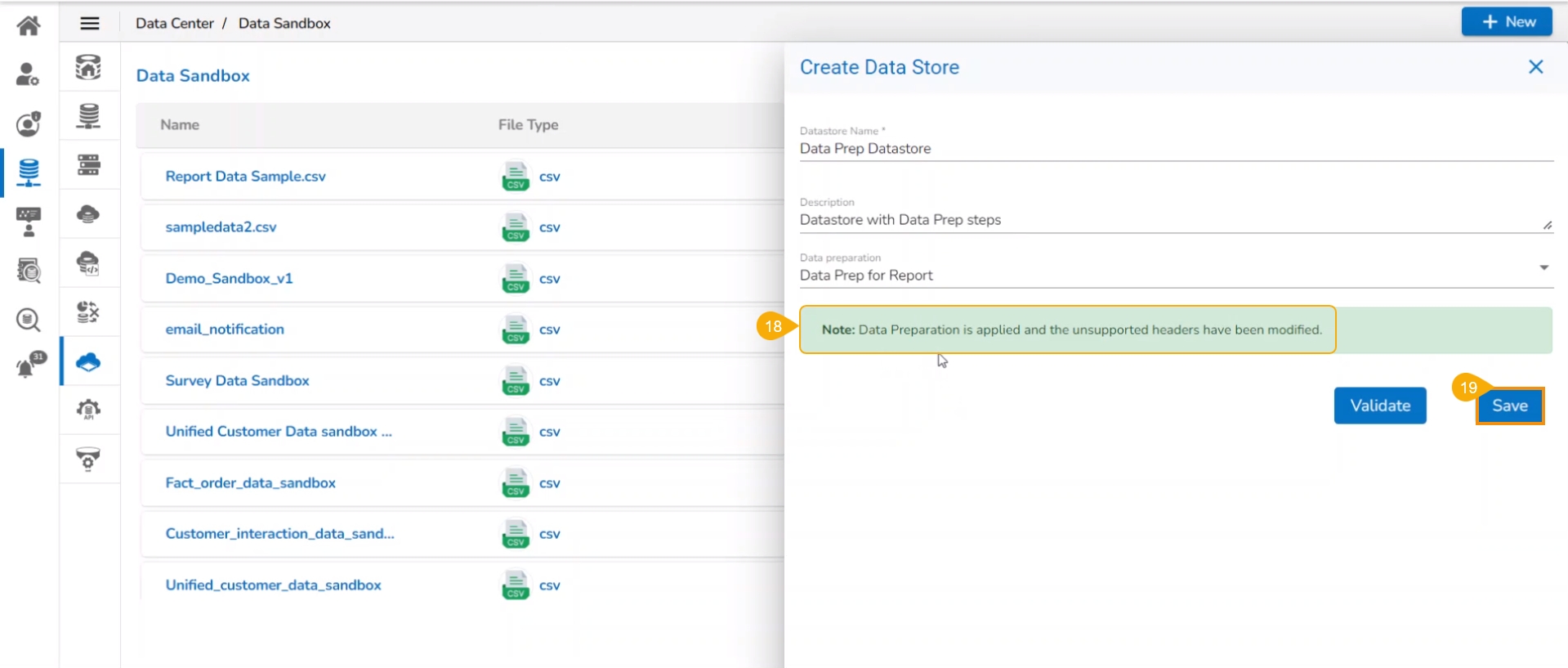Expand the Data preparation dropdown
1568x668 pixels.
click(x=1543, y=268)
